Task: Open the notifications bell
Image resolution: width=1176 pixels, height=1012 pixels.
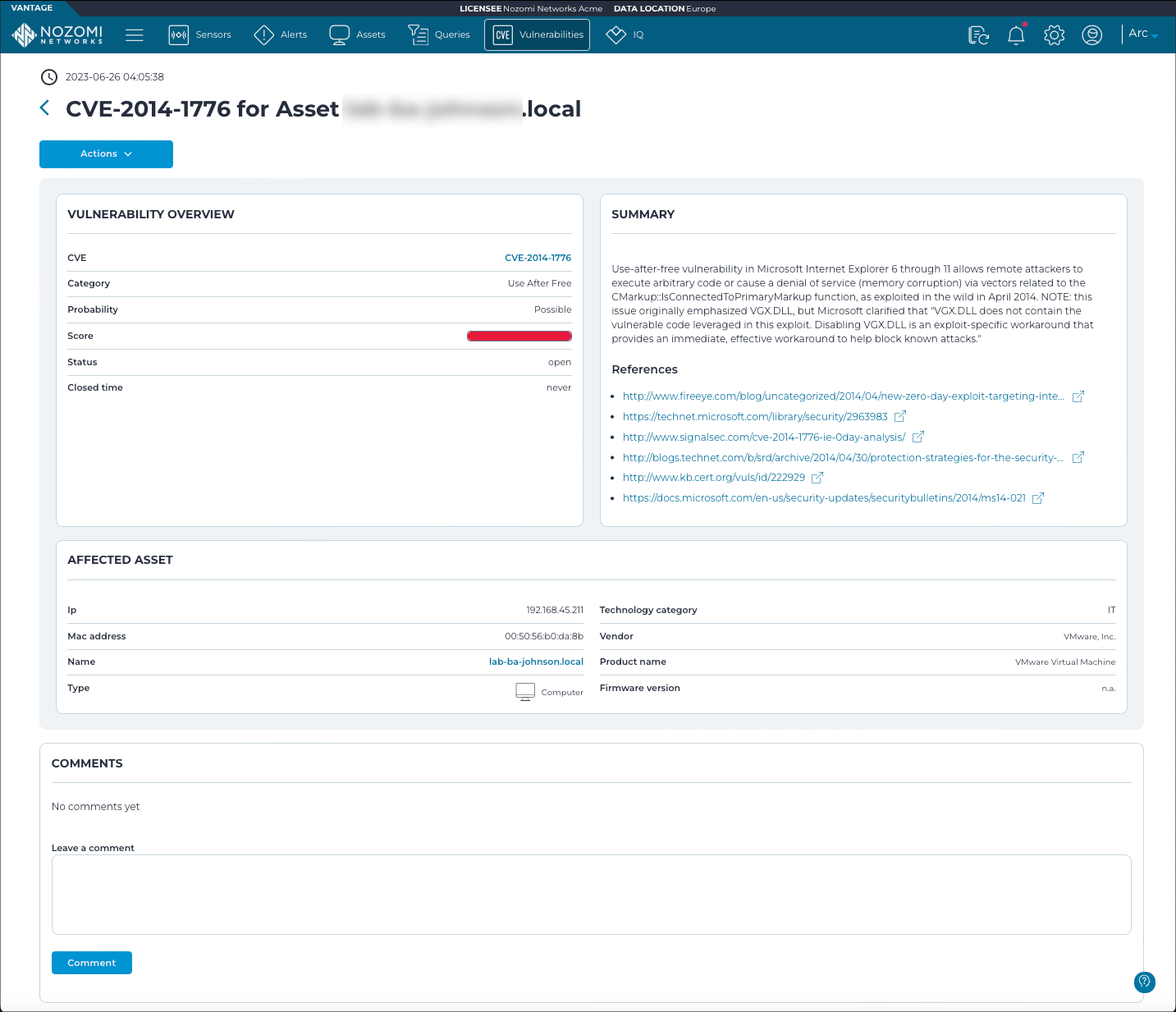Action: point(1016,34)
